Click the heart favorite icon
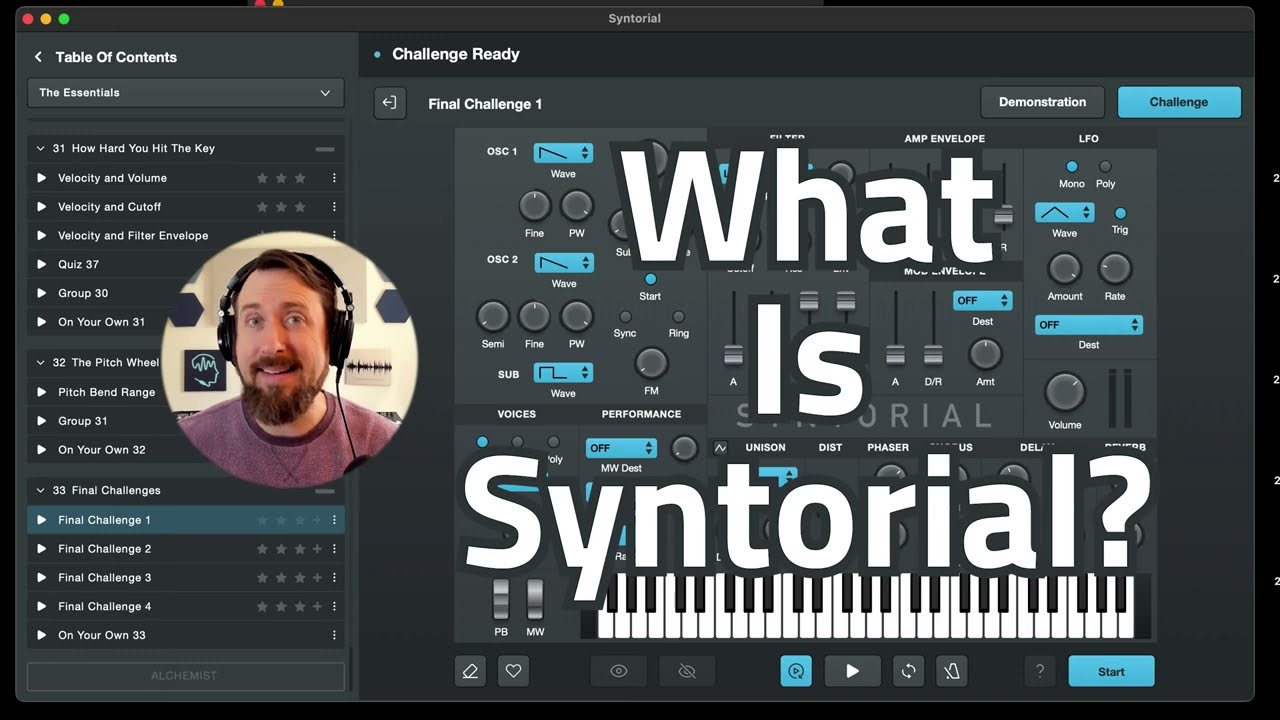Screen dimensions: 1280x720 click(513, 671)
